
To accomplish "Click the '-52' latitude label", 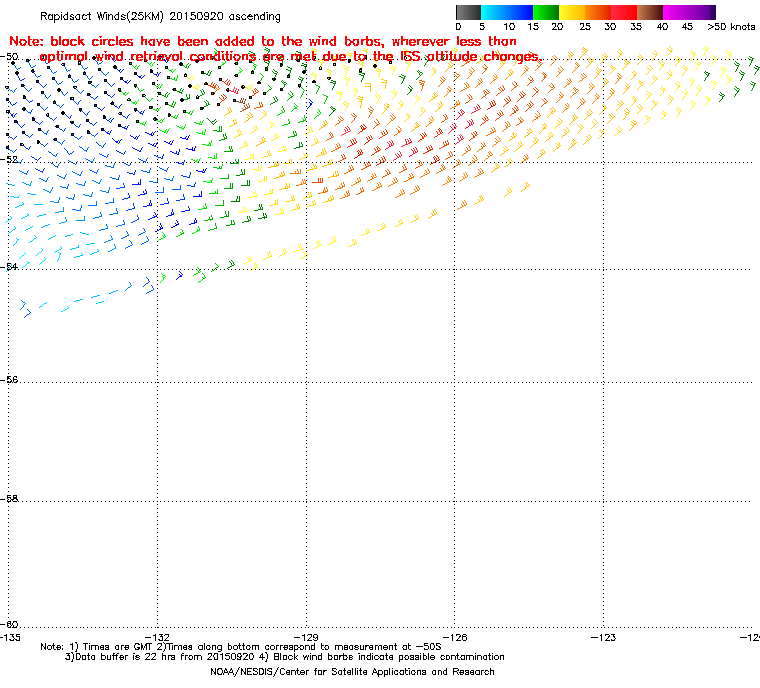I will [9, 160].
